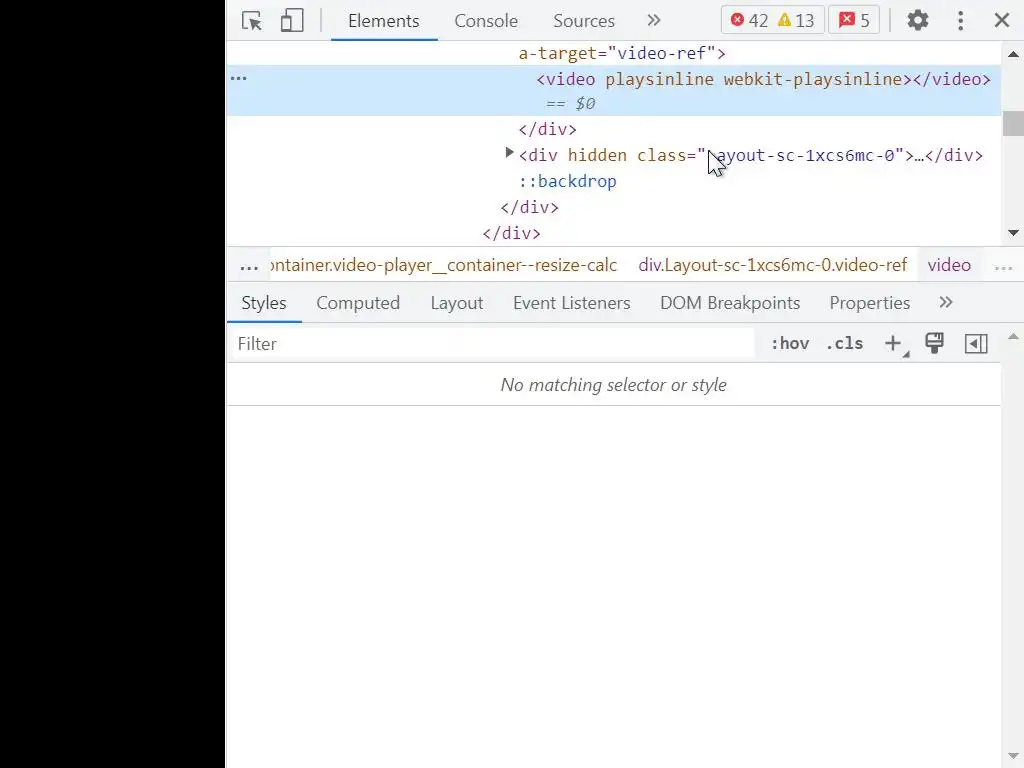Viewport: 1024px width, 768px height.
Task: Open the Elements panel tab
Action: pos(383,21)
